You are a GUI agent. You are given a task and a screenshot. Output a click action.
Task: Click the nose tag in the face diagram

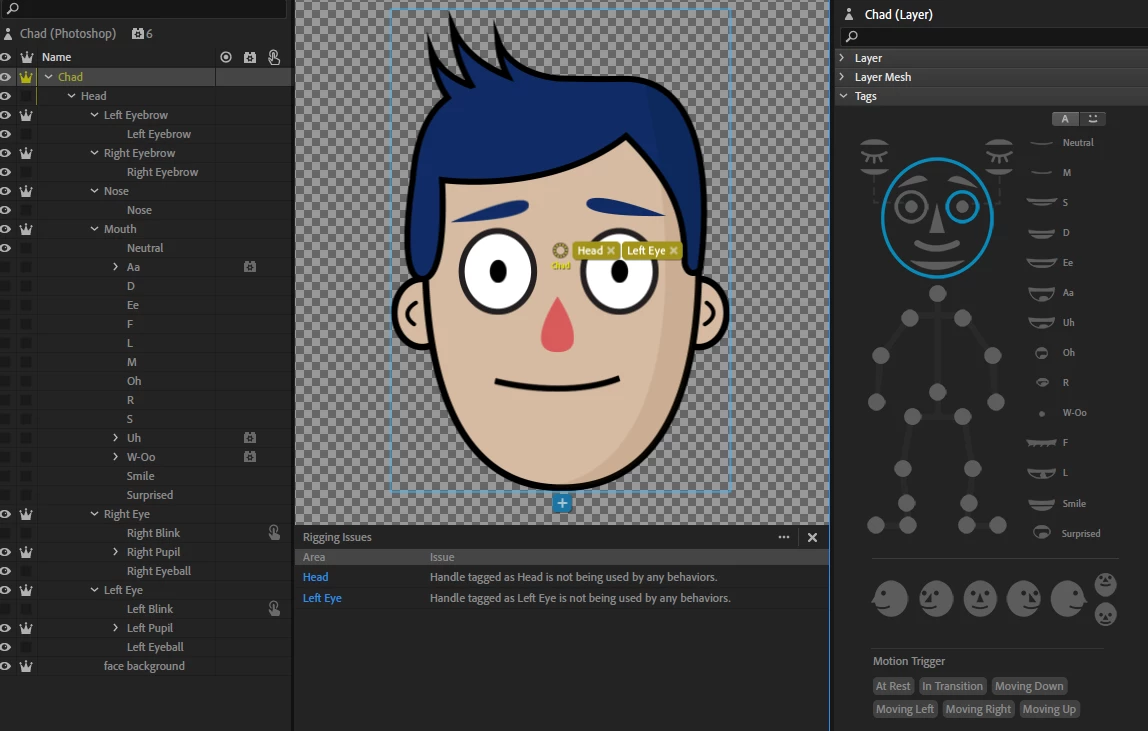[937, 218]
